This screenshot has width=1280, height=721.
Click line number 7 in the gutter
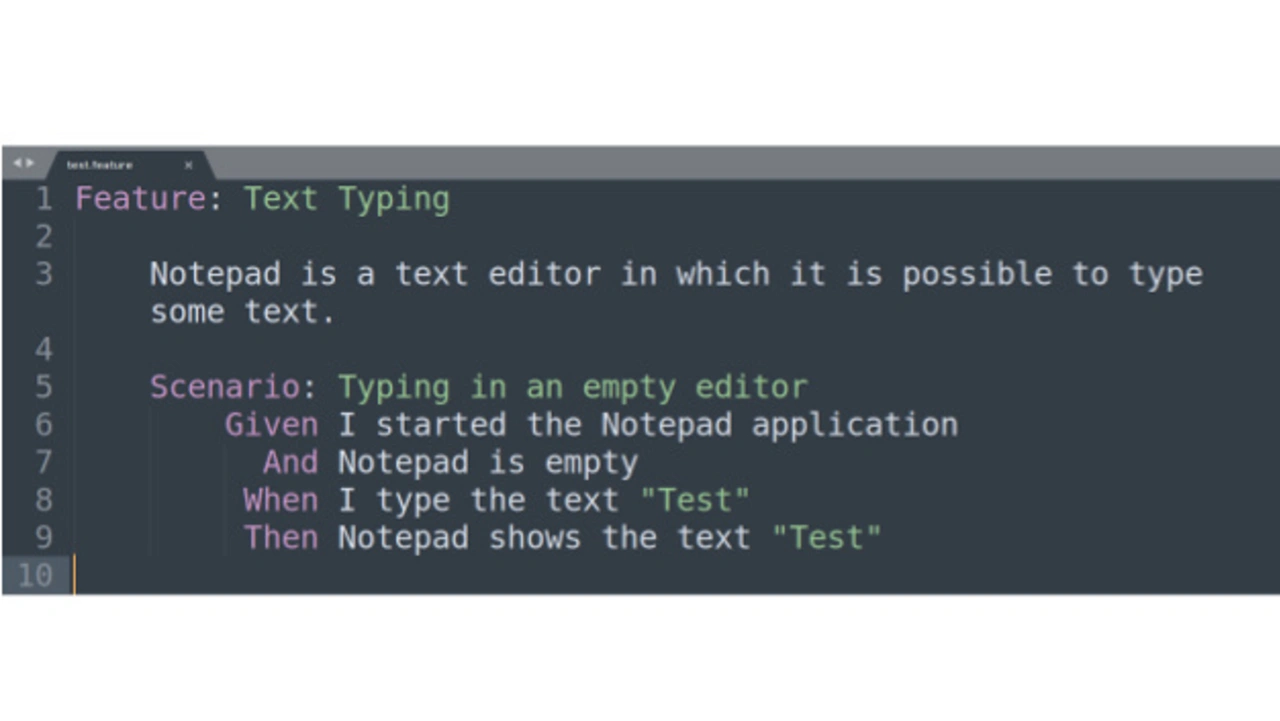tap(43, 462)
